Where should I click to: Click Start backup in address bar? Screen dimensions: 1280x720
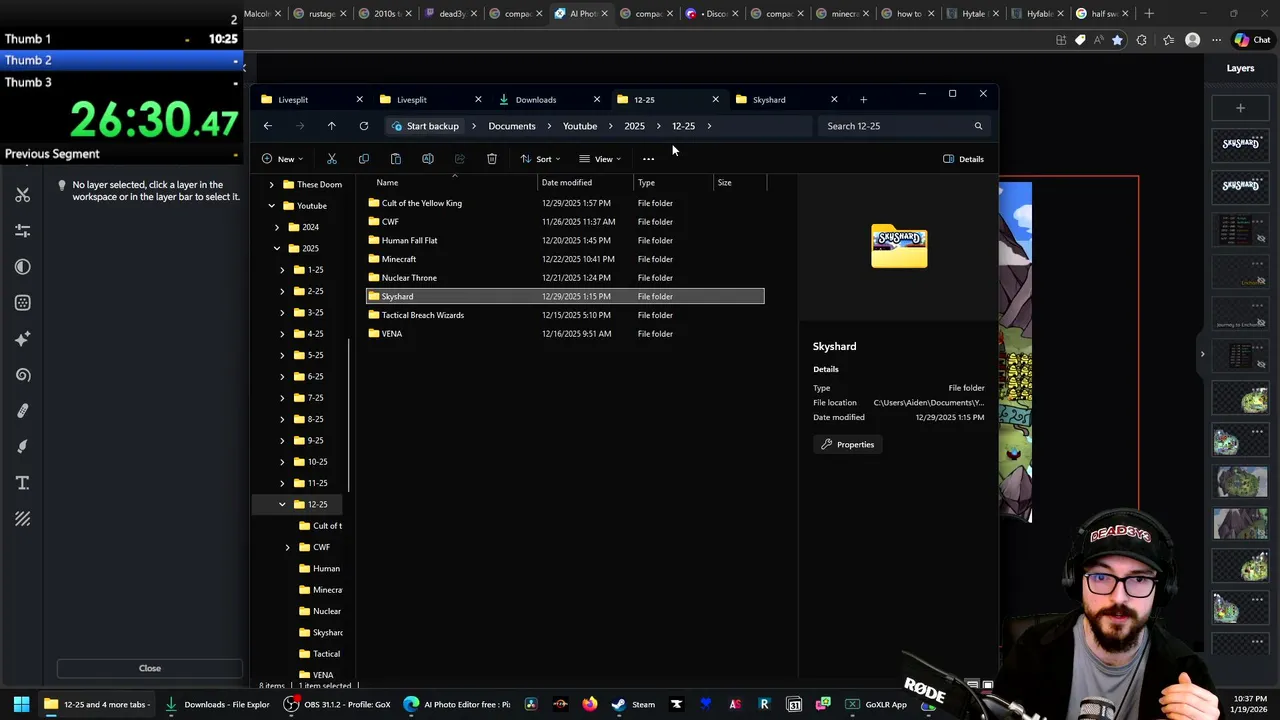tap(426, 126)
